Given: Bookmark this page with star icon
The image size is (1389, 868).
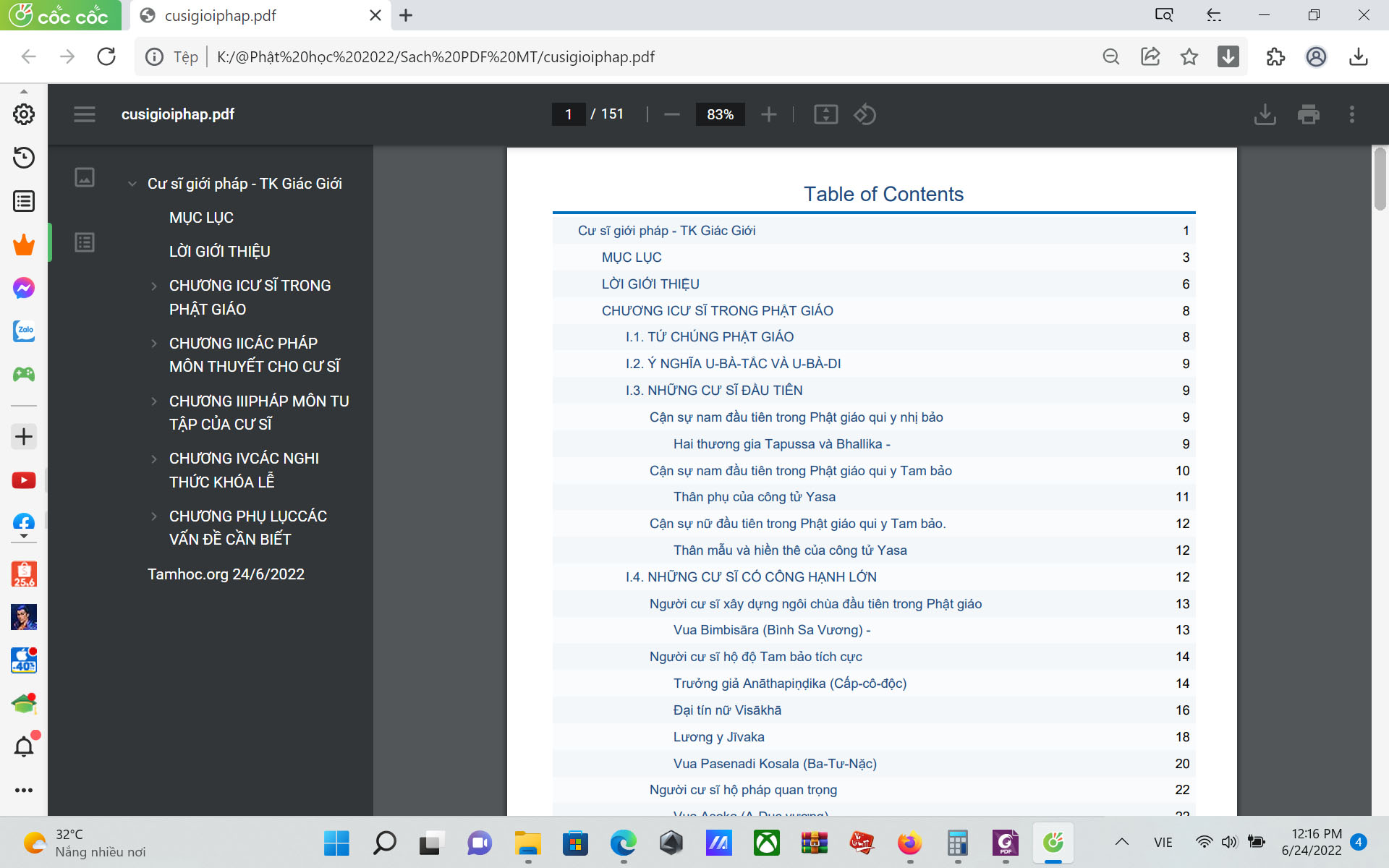Looking at the screenshot, I should click(x=1189, y=56).
